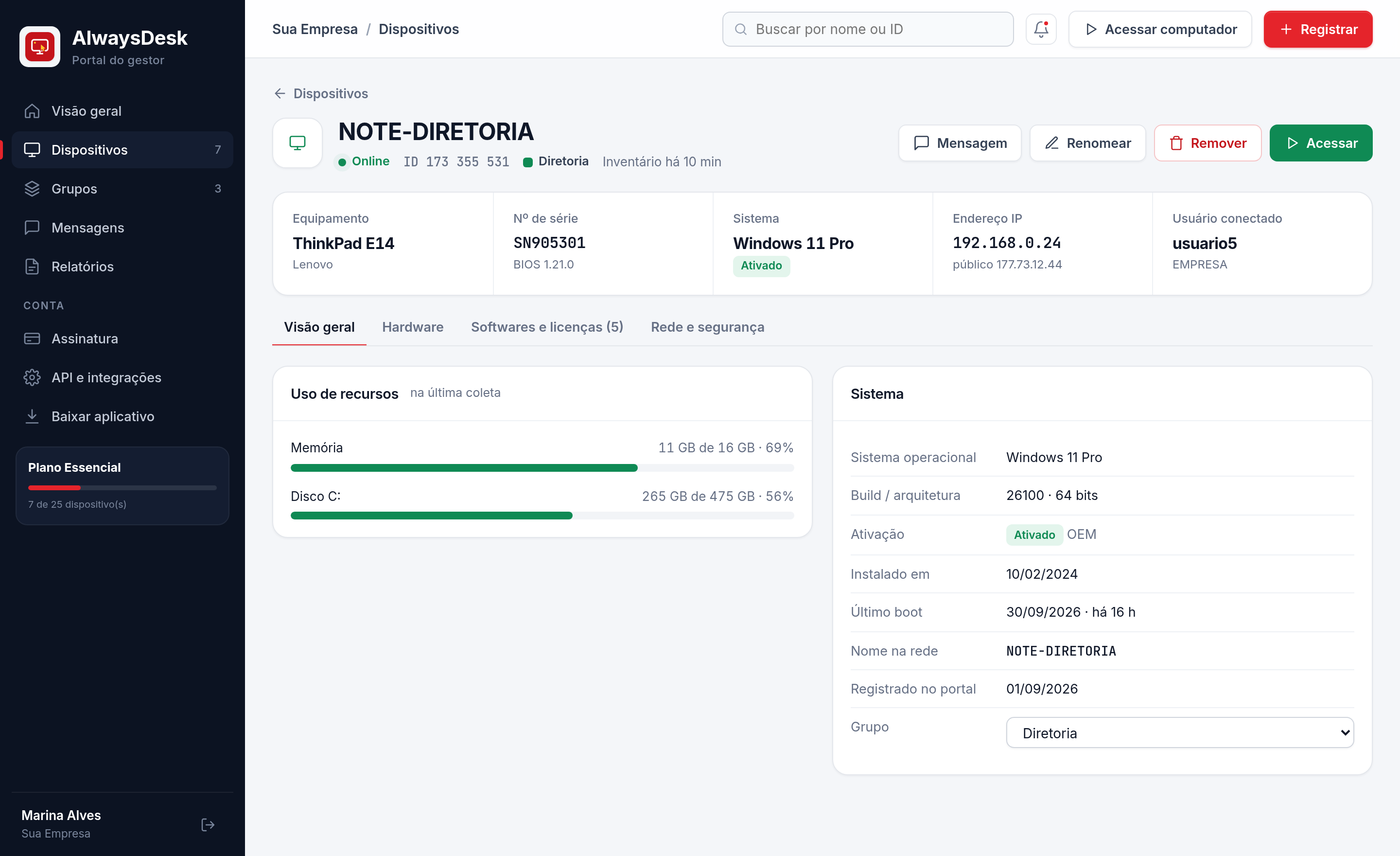Image resolution: width=1400 pixels, height=856 pixels.
Task: Click the Disco C: usage bar
Action: click(x=542, y=516)
